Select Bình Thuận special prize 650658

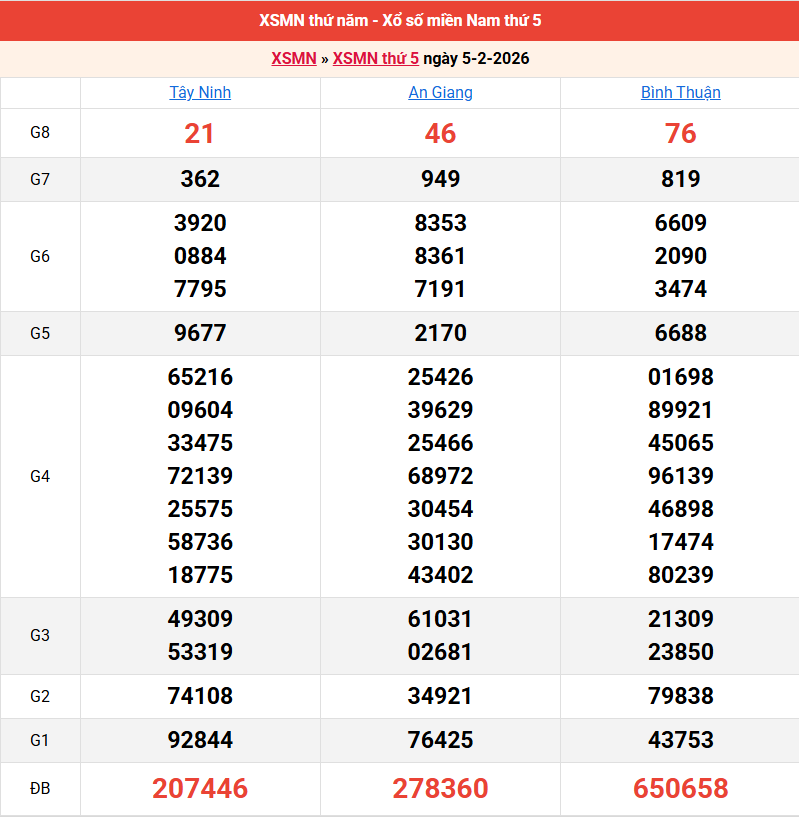(x=680, y=789)
